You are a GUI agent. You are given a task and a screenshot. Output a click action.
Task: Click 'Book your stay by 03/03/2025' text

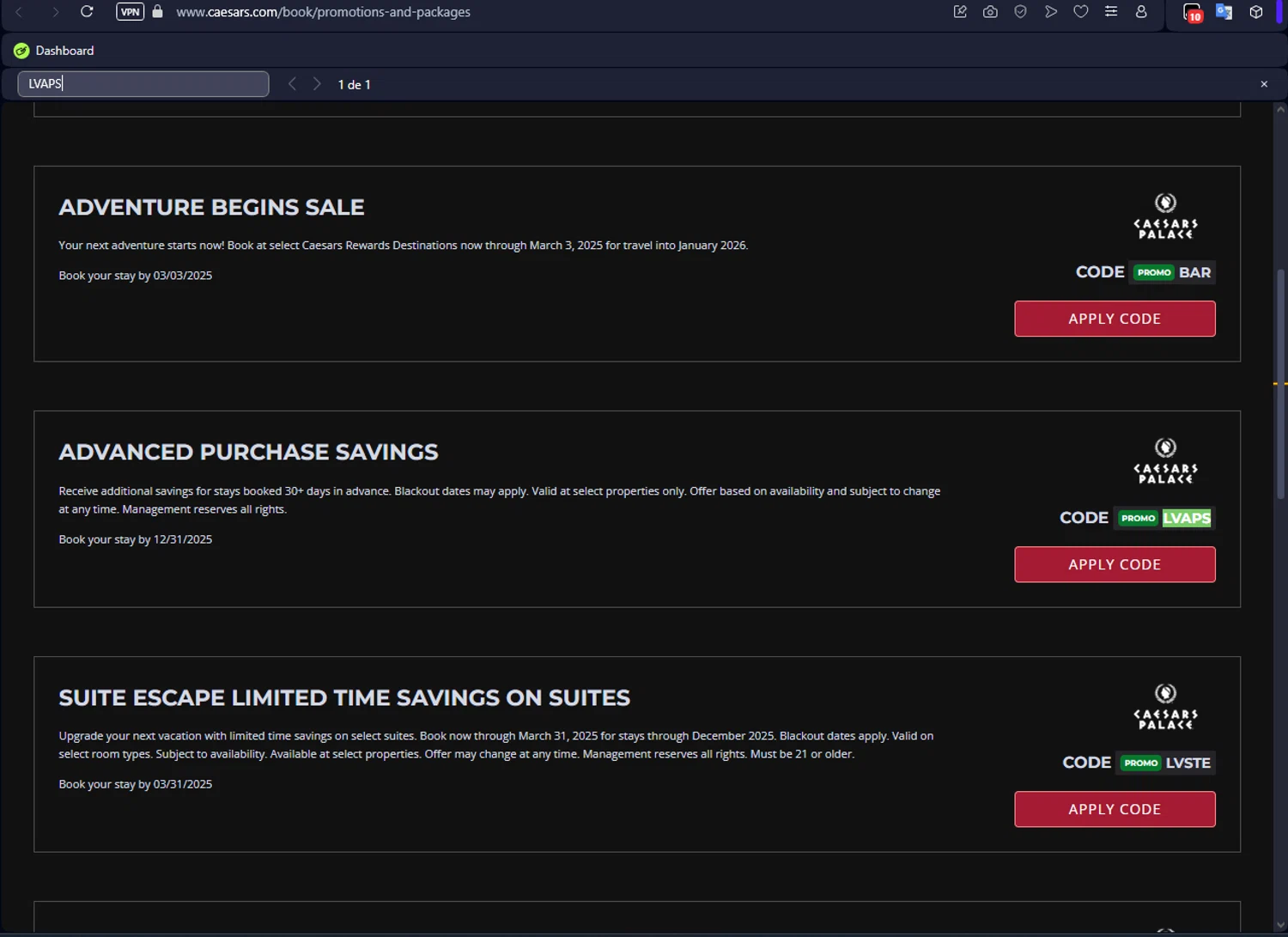(x=135, y=276)
